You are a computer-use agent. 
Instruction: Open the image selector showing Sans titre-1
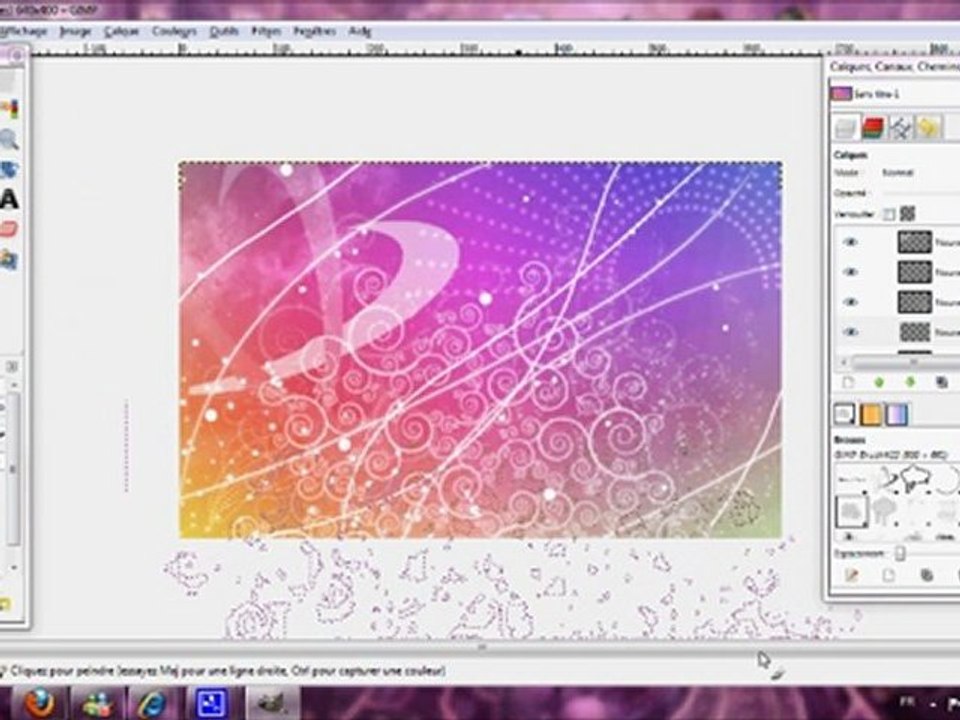[x=895, y=94]
